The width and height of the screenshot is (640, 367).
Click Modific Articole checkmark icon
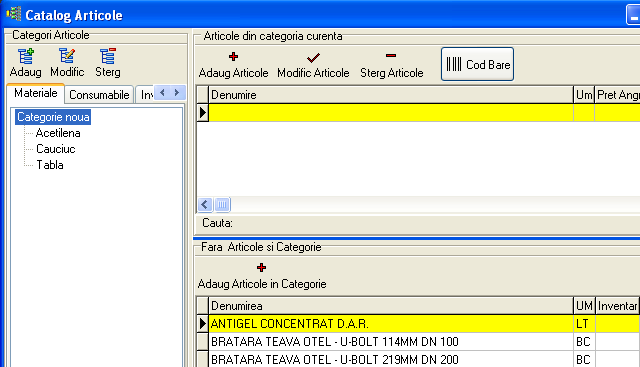point(313,58)
